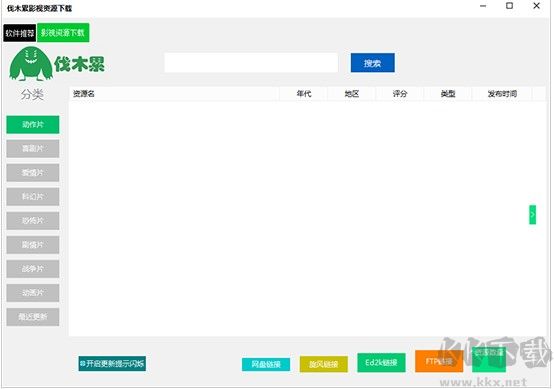Viewport: 554px width, 389px height.
Task: Select the 爱情片 category
Action: [x=33, y=172]
